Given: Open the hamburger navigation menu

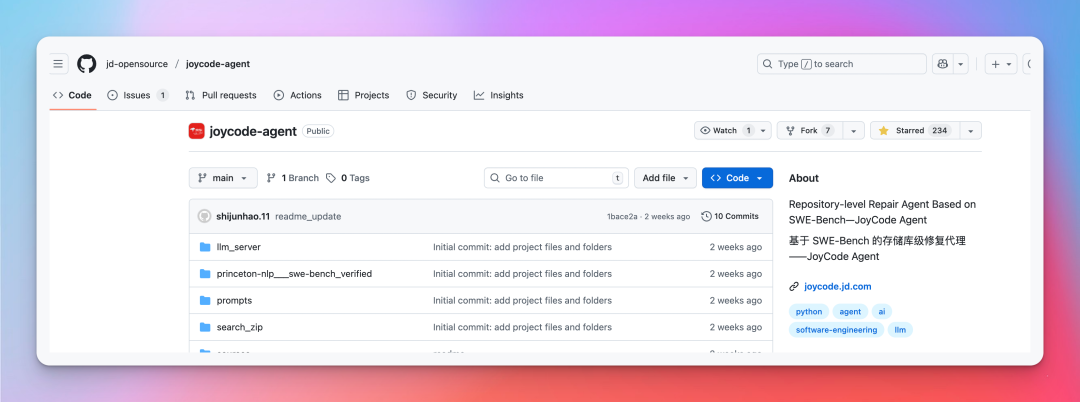Looking at the screenshot, I should tap(59, 64).
